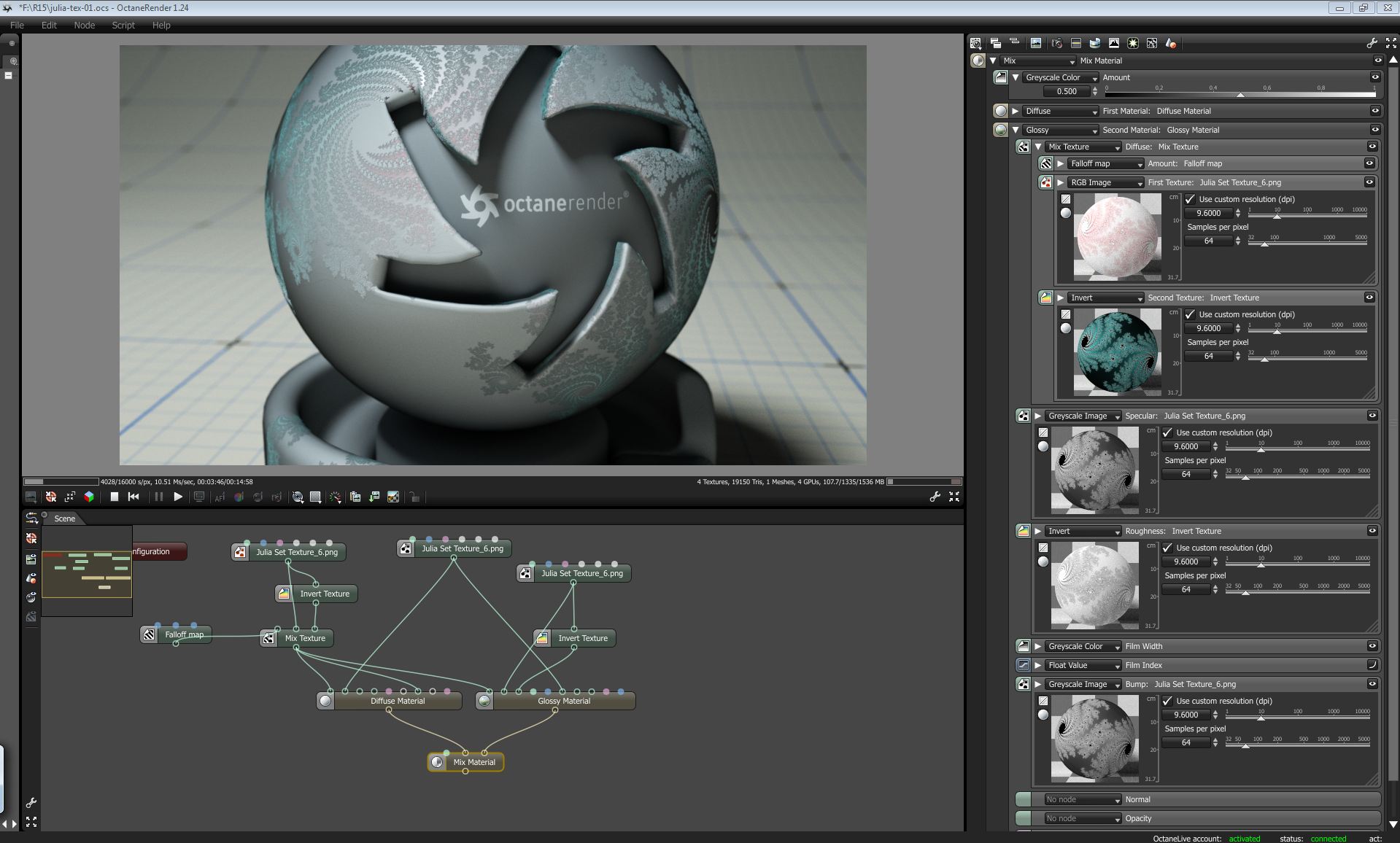Screen dimensions: 1400x843
Task: Open the RGB Image type dropdown
Action: (x=1105, y=182)
